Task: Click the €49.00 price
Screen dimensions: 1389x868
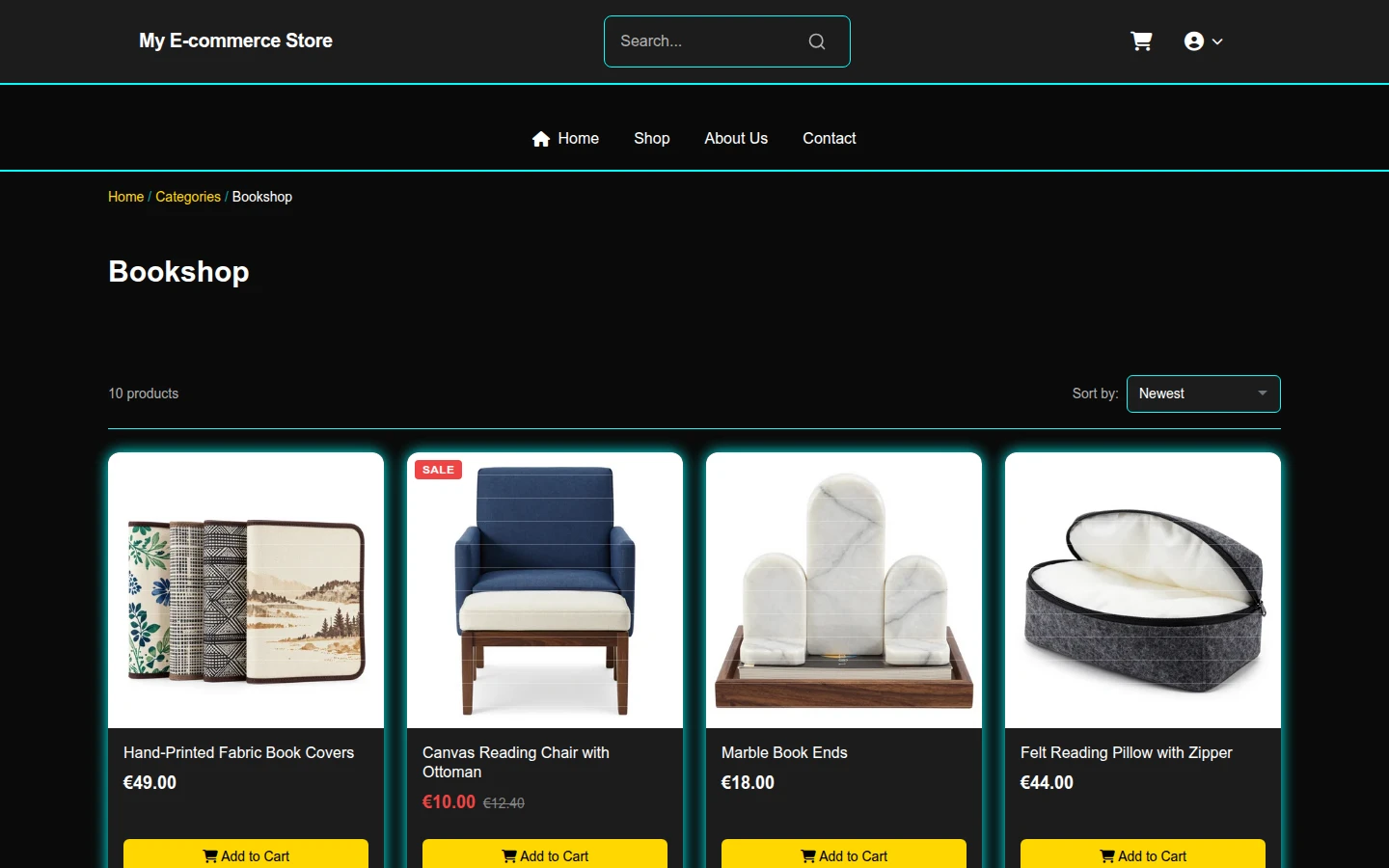Action: pyautogui.click(x=150, y=782)
